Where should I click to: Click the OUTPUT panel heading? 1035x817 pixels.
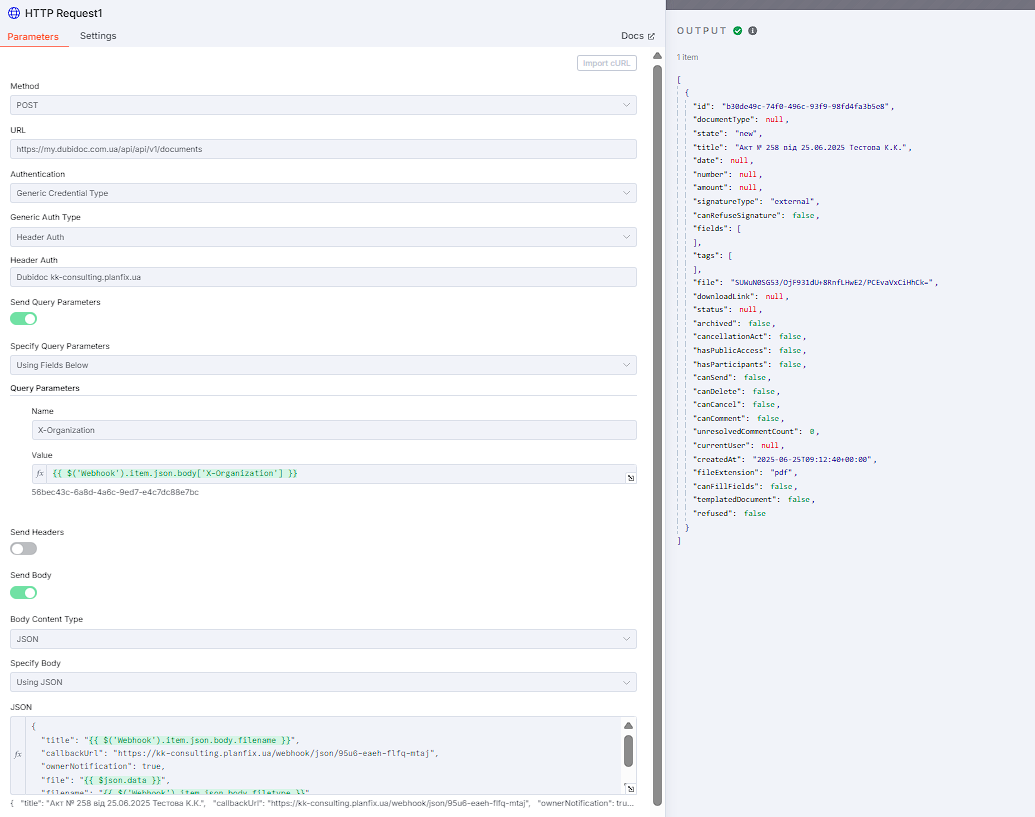coord(702,30)
